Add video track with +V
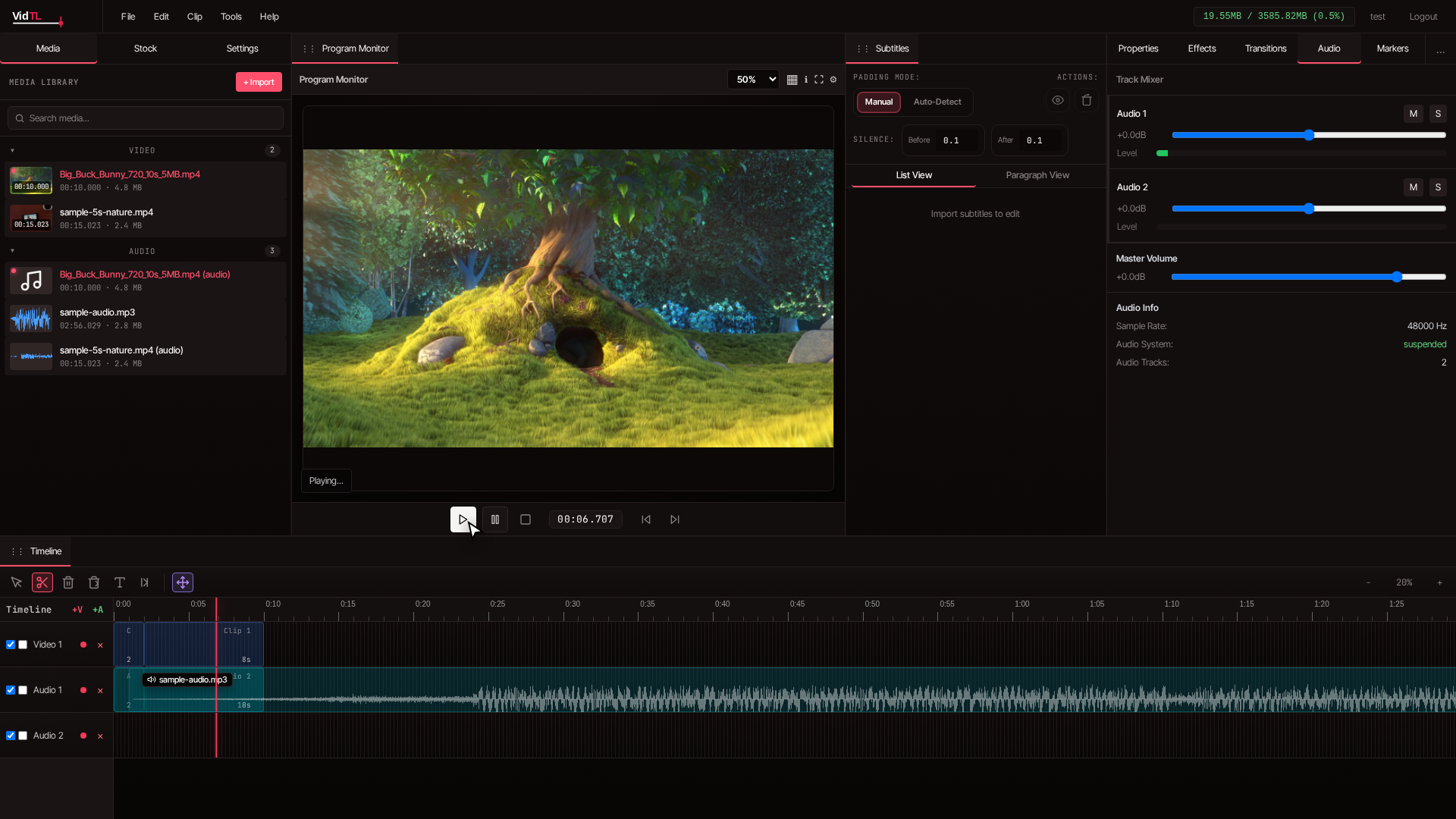The height and width of the screenshot is (819, 1456). [x=77, y=610]
